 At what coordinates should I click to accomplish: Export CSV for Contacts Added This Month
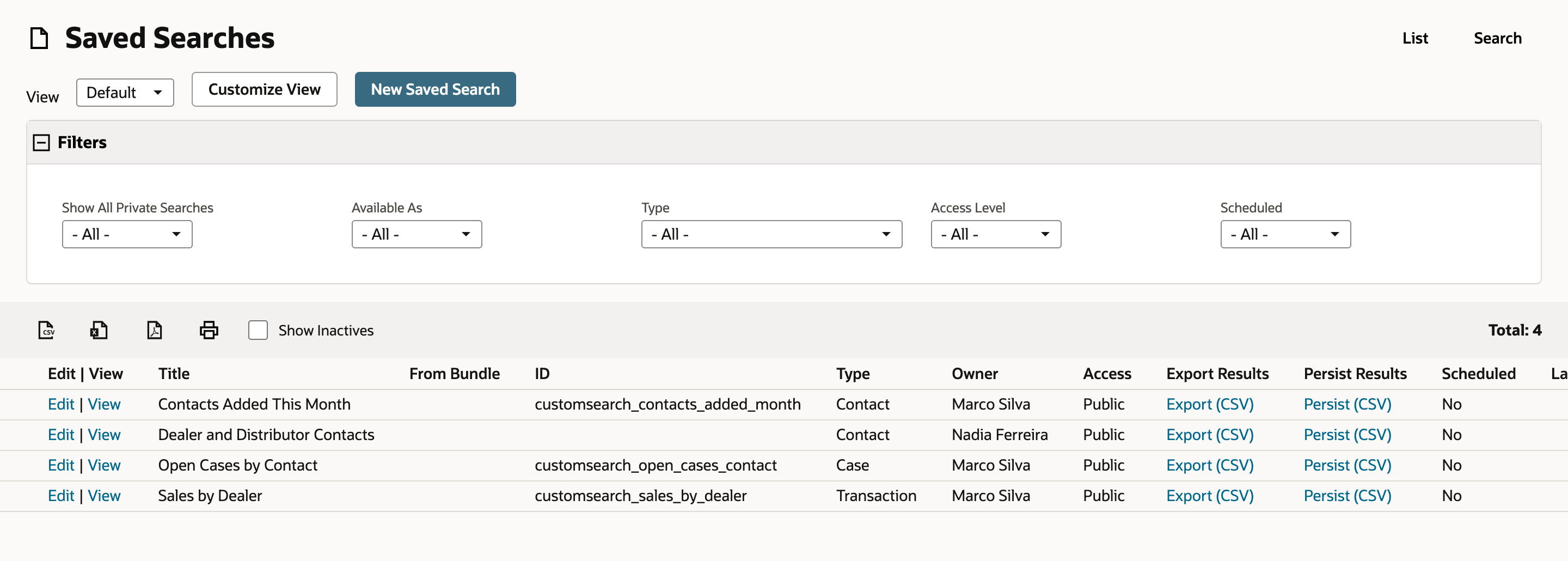pyautogui.click(x=1209, y=405)
